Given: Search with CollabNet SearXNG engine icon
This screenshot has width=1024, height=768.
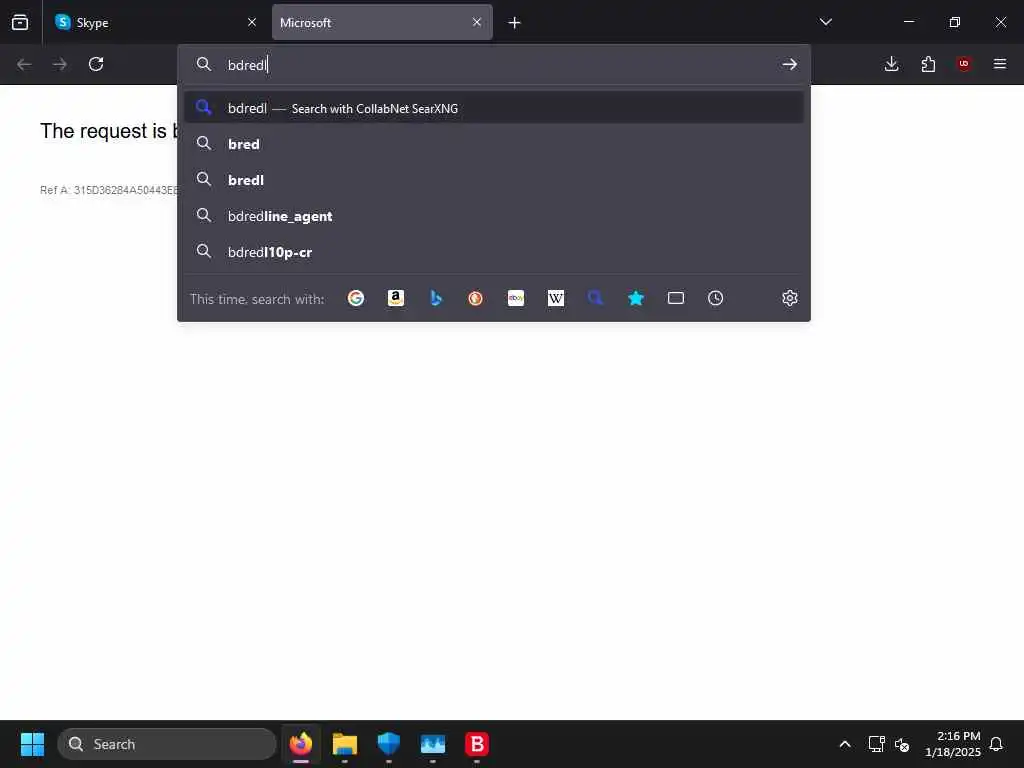Looking at the screenshot, I should [596, 298].
